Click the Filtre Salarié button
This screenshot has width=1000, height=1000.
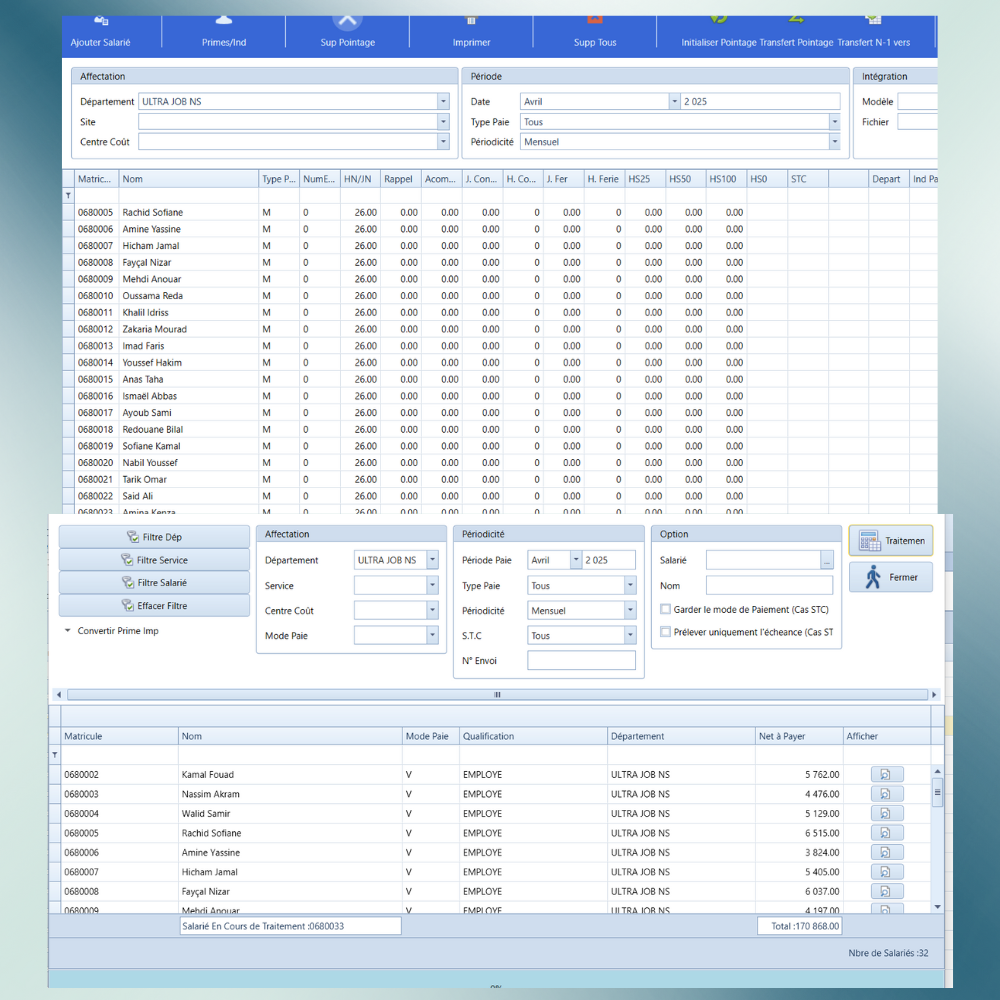pos(154,583)
